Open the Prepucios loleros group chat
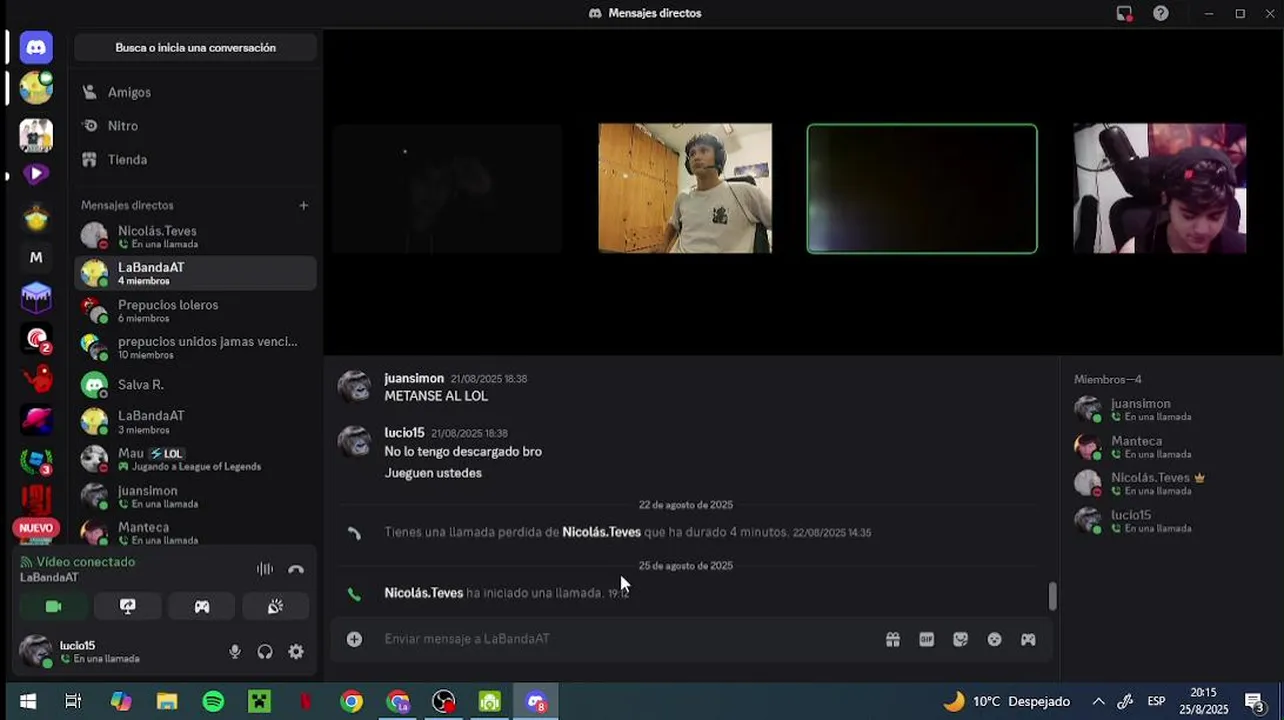The image size is (1284, 720). point(195,310)
